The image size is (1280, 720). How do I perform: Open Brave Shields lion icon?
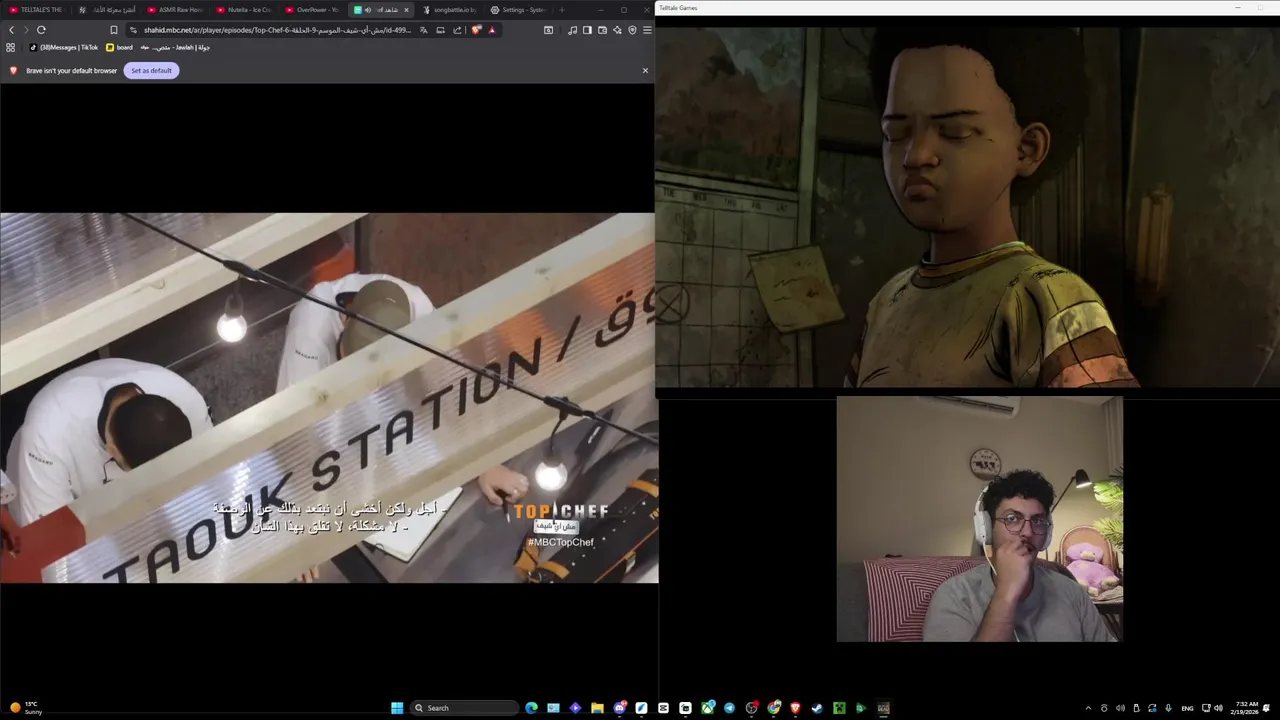[x=476, y=30]
